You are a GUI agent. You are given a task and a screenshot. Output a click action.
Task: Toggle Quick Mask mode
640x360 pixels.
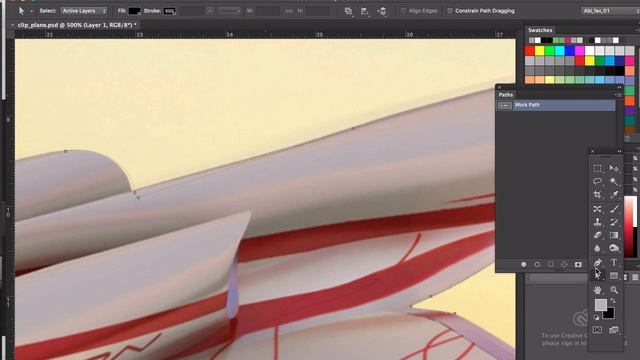click(597, 329)
